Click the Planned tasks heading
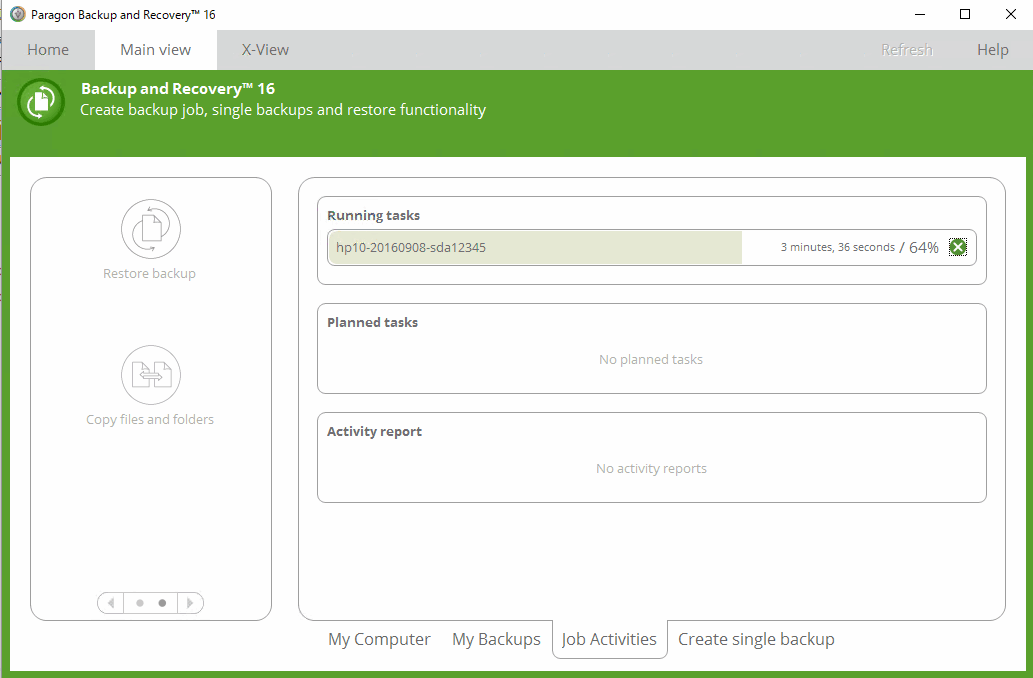 coord(372,322)
